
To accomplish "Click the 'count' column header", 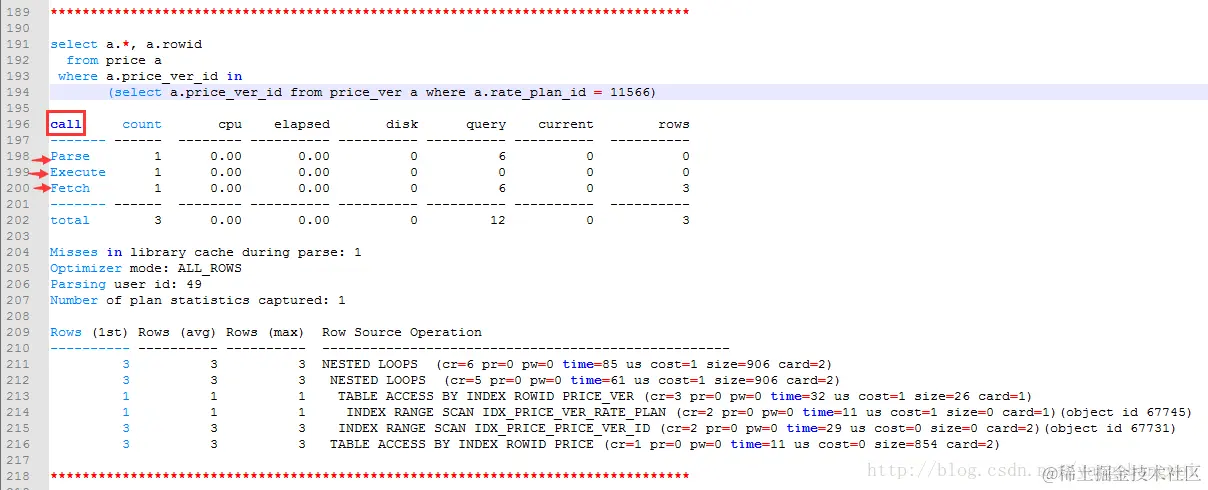I will pyautogui.click(x=142, y=124).
